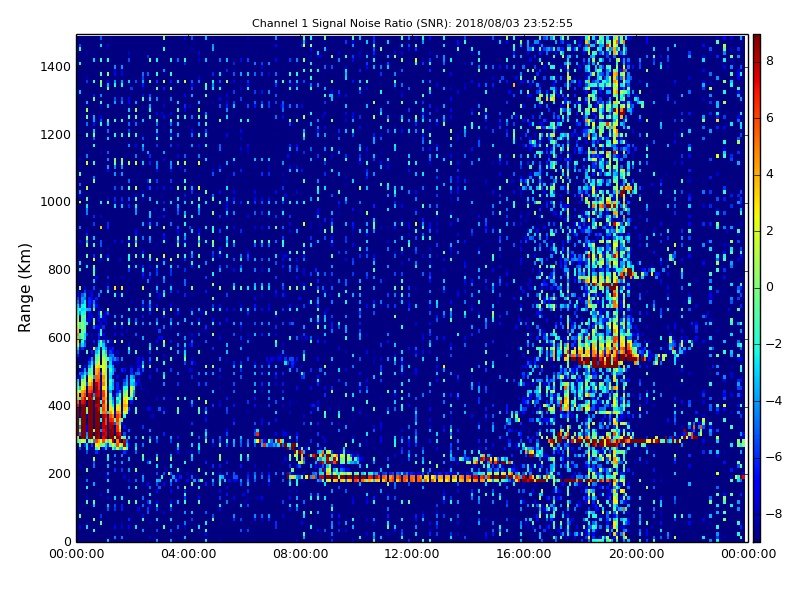
Task: Click the 800 tick label on range axis
Action: tap(59, 270)
